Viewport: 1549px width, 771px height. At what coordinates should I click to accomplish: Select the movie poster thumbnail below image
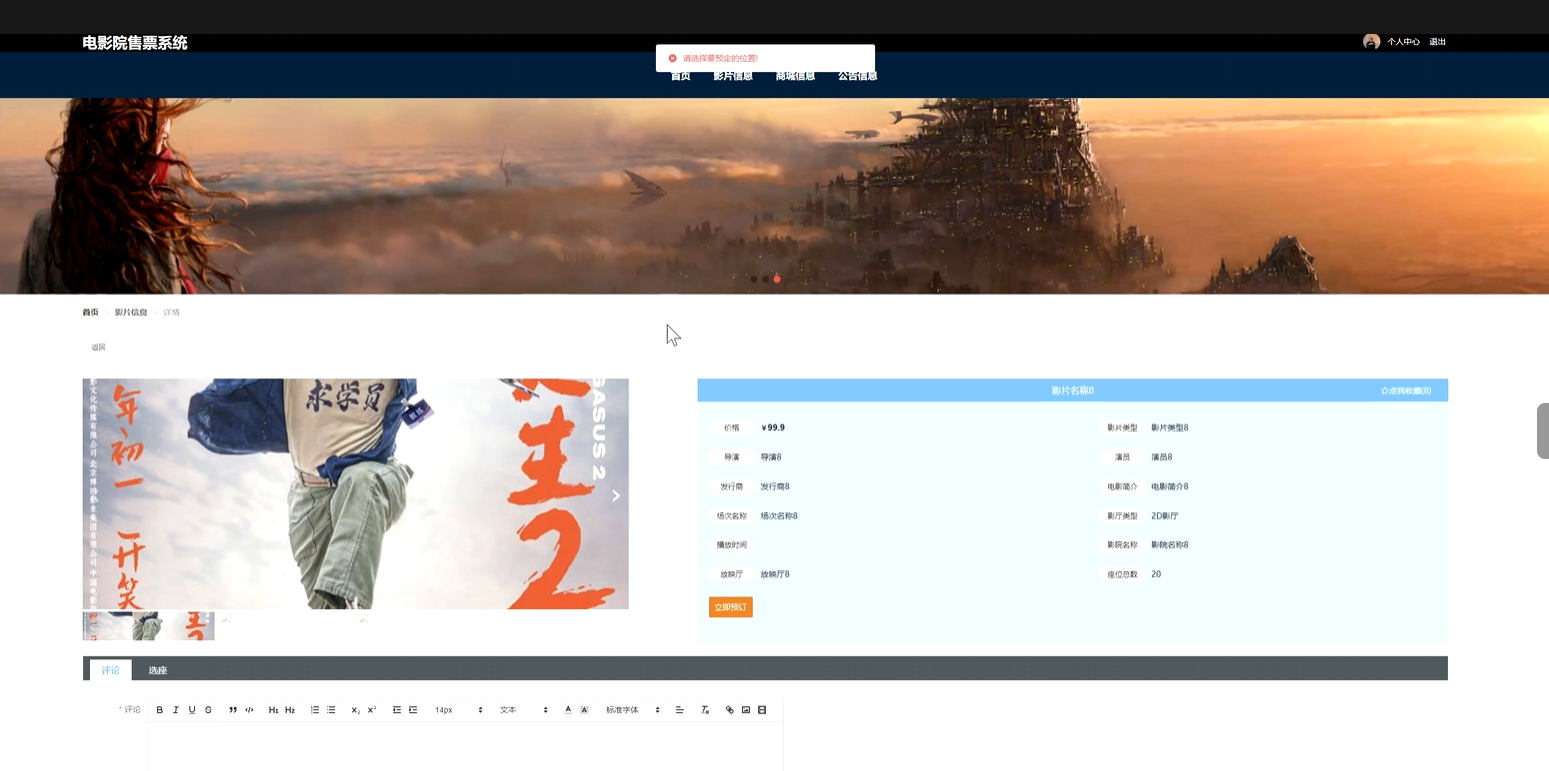[148, 626]
